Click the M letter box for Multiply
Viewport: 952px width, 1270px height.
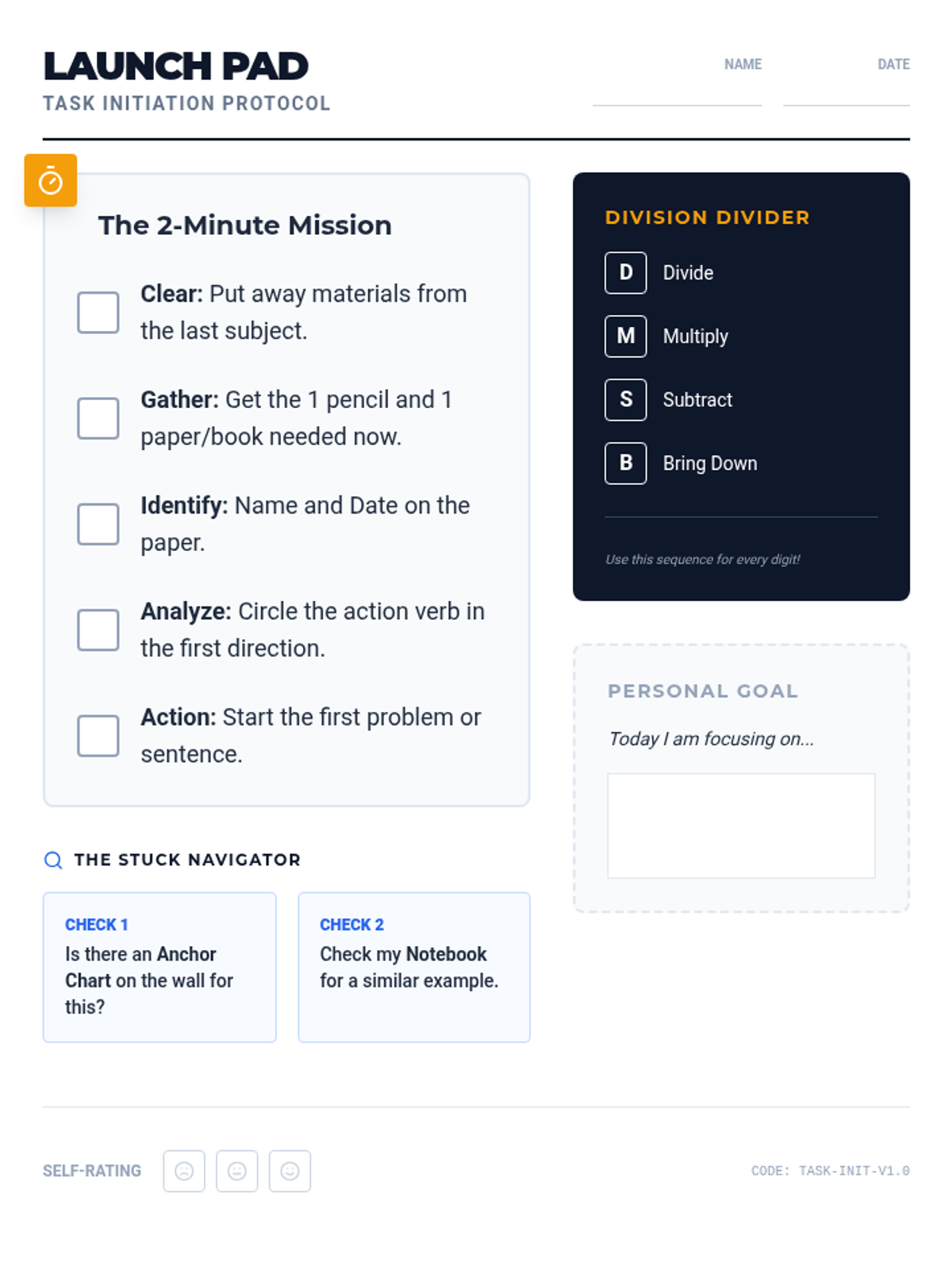point(625,337)
